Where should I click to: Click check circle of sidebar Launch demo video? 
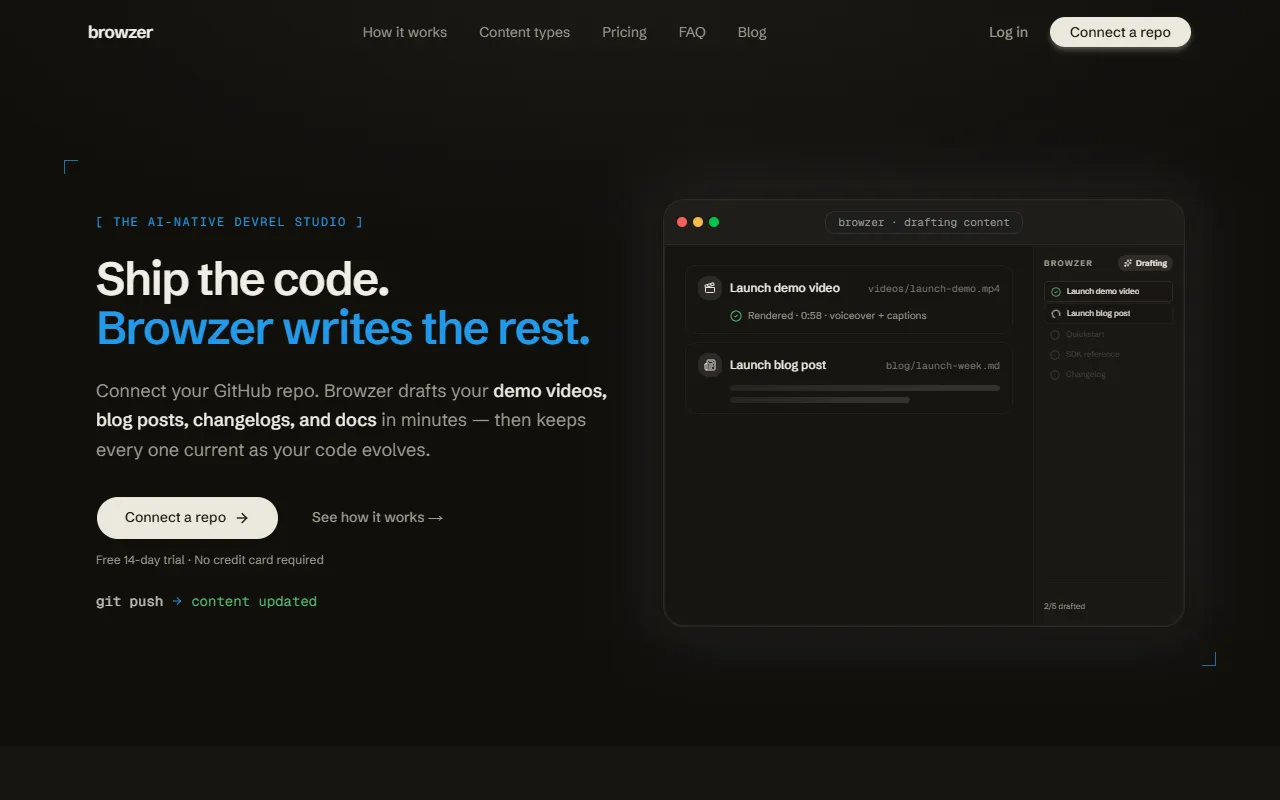pyautogui.click(x=1055, y=292)
